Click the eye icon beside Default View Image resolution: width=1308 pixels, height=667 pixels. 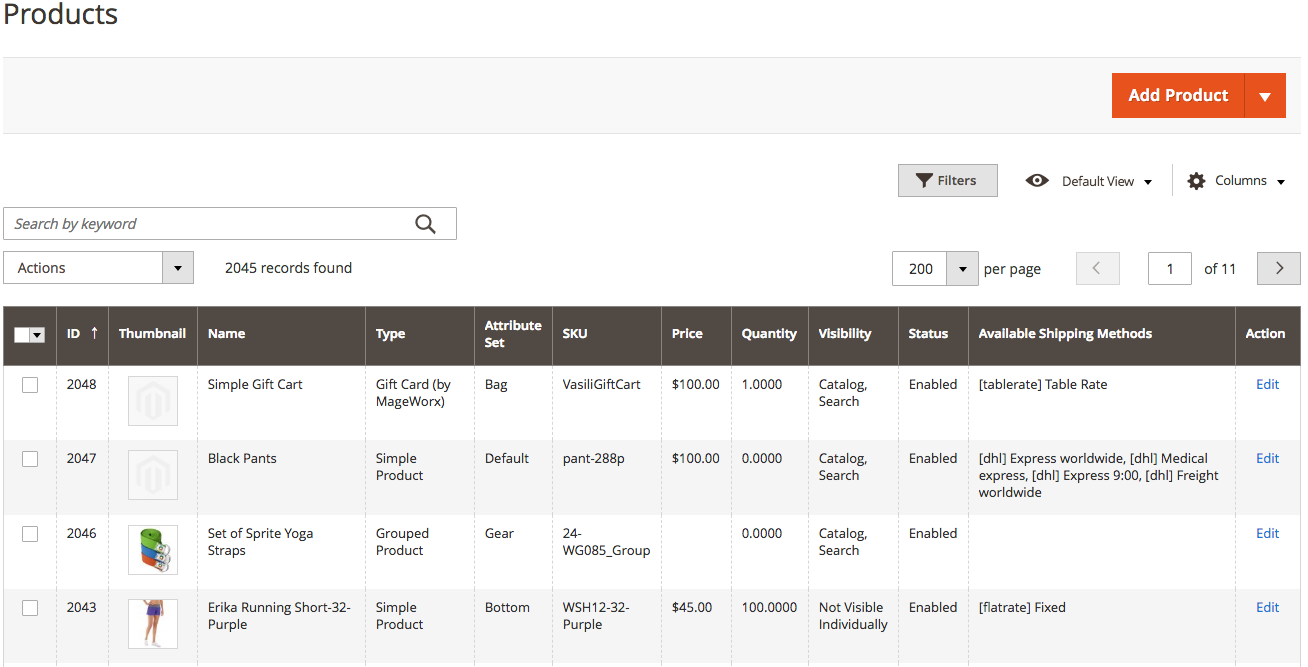tap(1037, 181)
